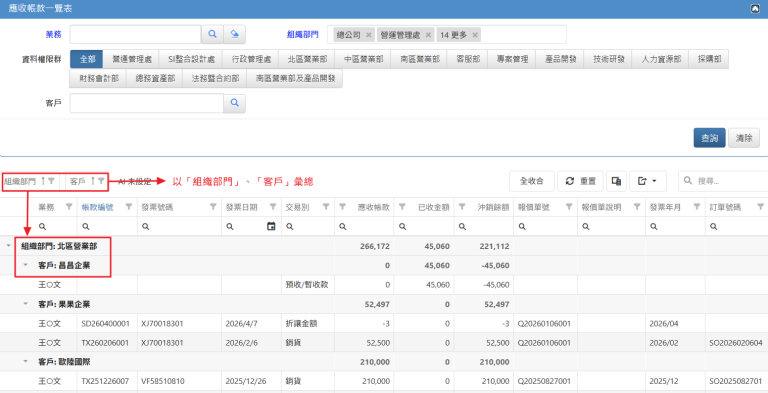The image size is (768, 393).
Task: Select the 行政管理處 tab
Action: [251, 59]
